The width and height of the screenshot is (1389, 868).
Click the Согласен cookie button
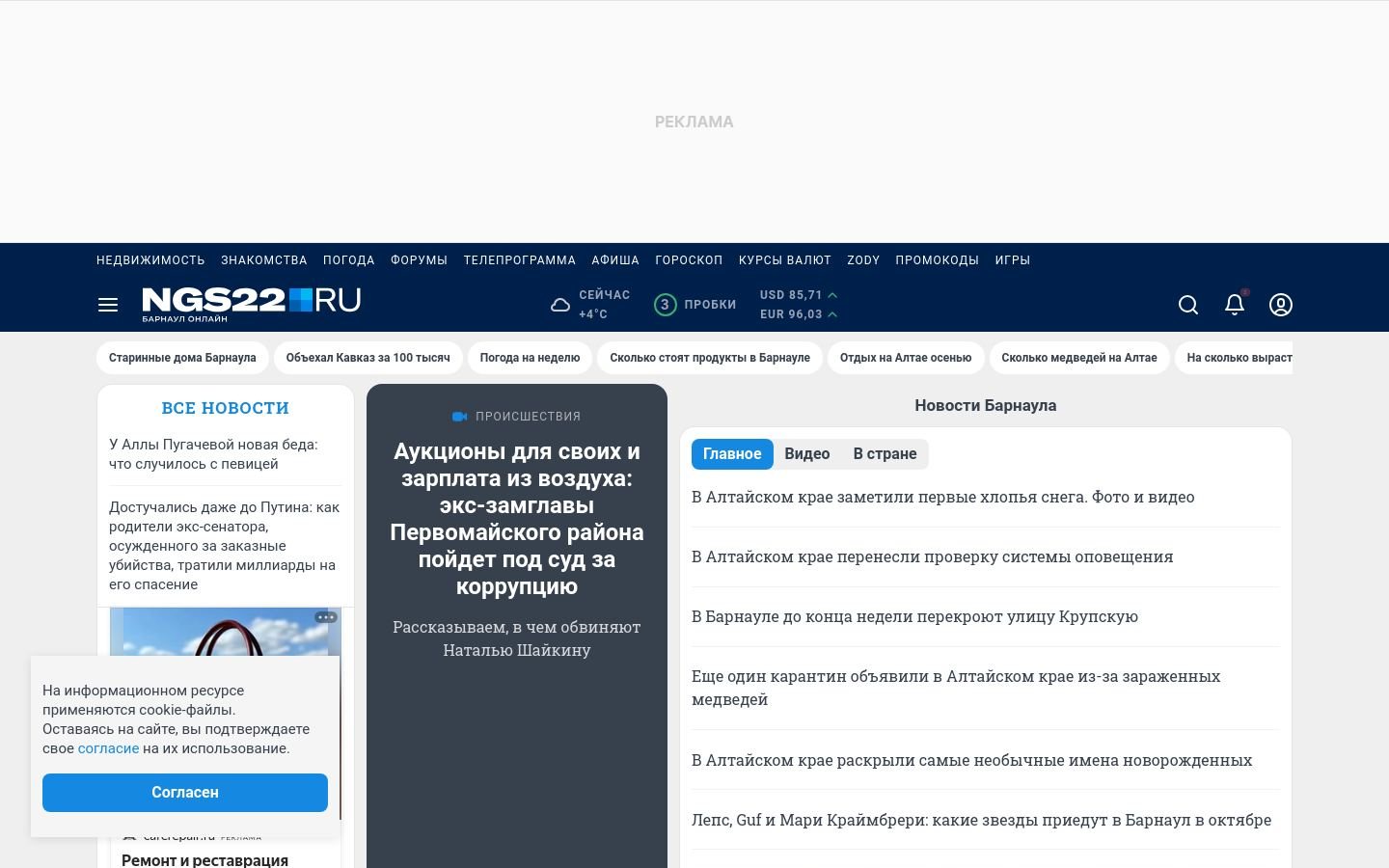click(x=185, y=793)
